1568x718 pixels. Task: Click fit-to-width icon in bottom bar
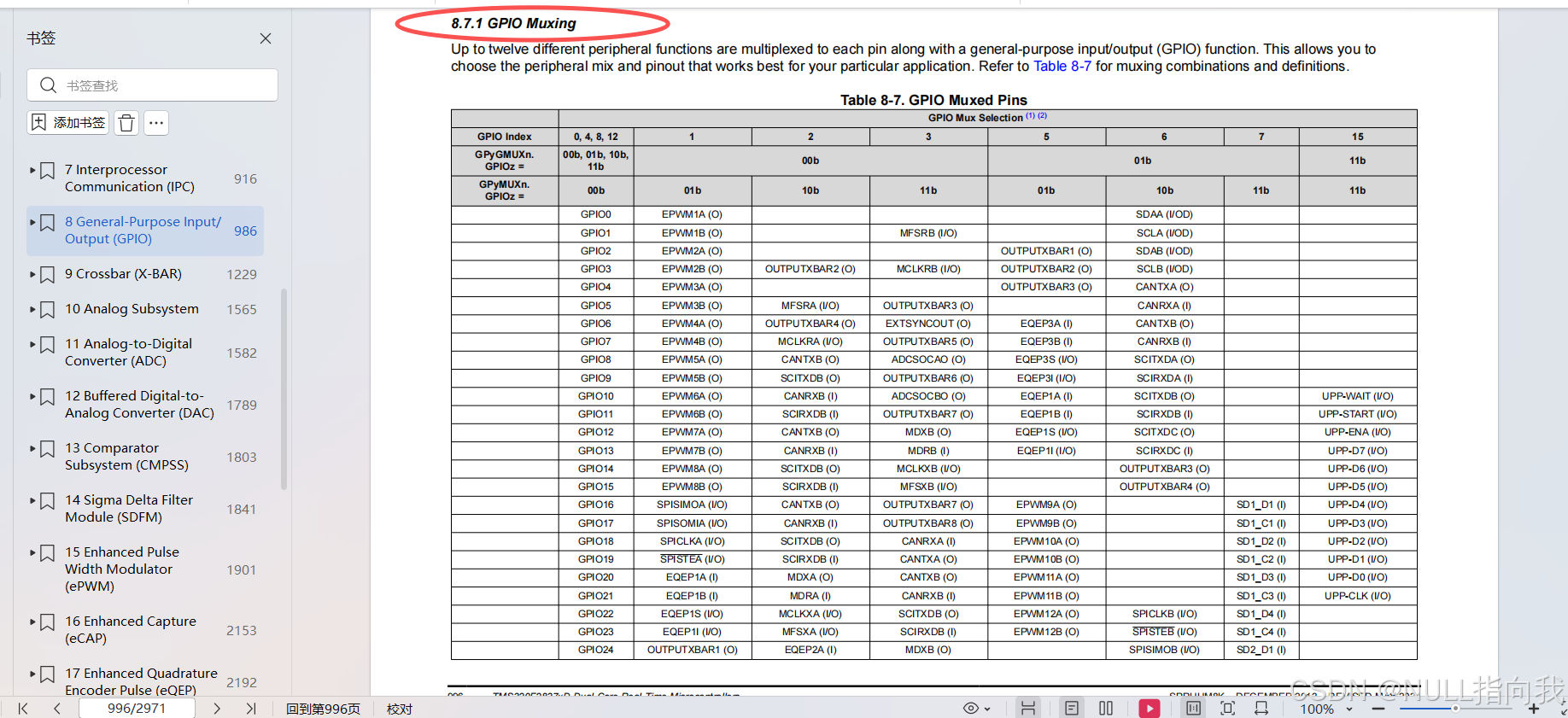point(1261,709)
